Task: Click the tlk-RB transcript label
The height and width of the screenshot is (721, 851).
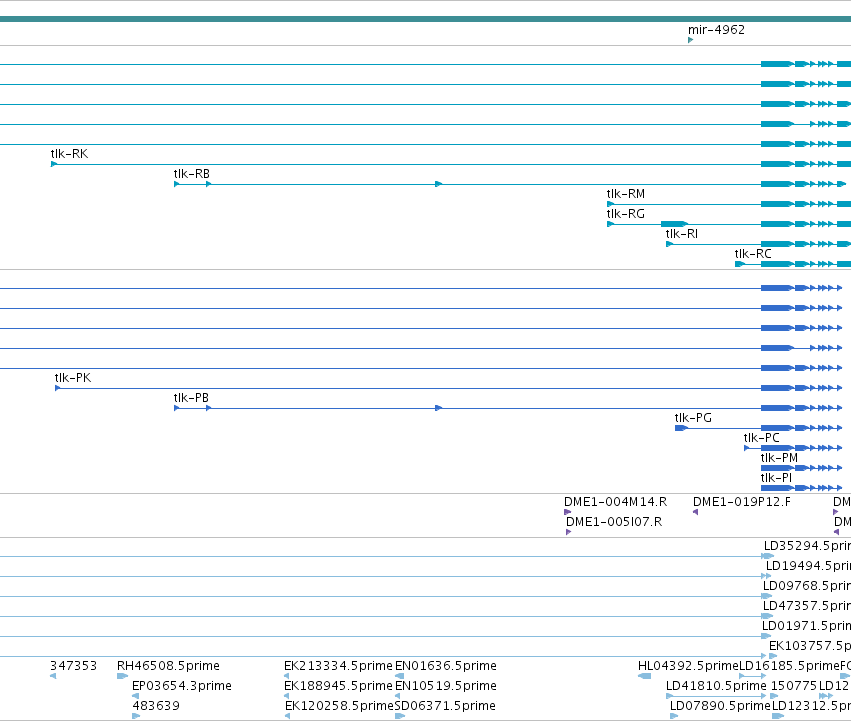Action: pyautogui.click(x=192, y=174)
